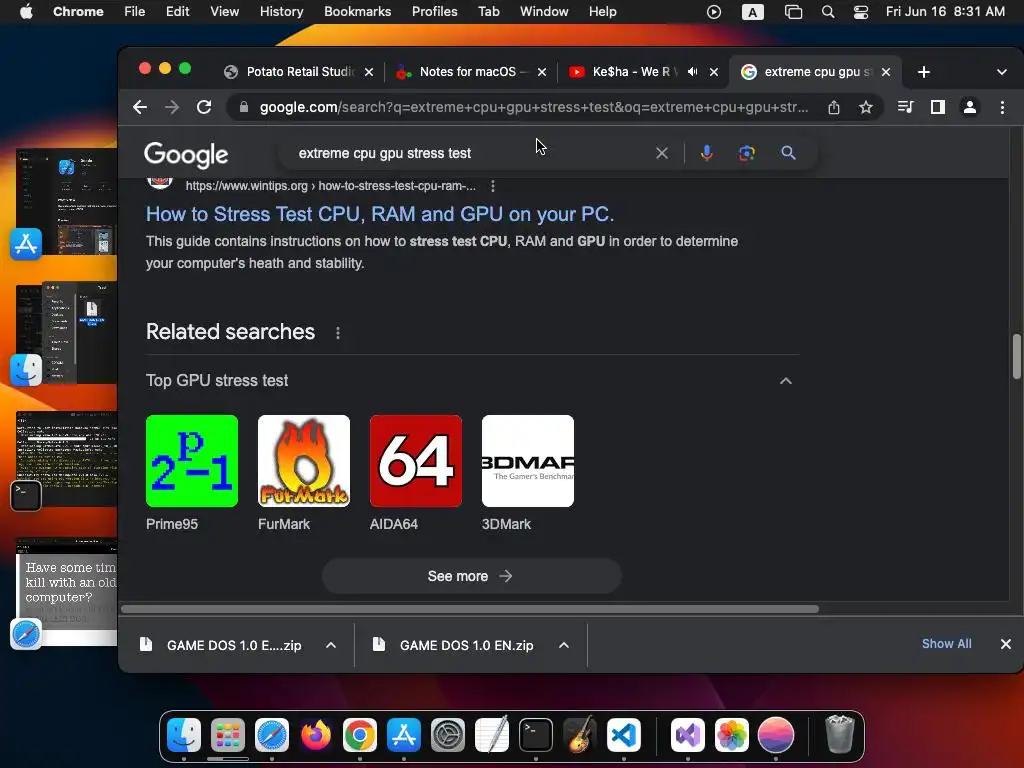Collapse the Top GPU stress test section
This screenshot has height=768, width=1024.
(x=786, y=381)
